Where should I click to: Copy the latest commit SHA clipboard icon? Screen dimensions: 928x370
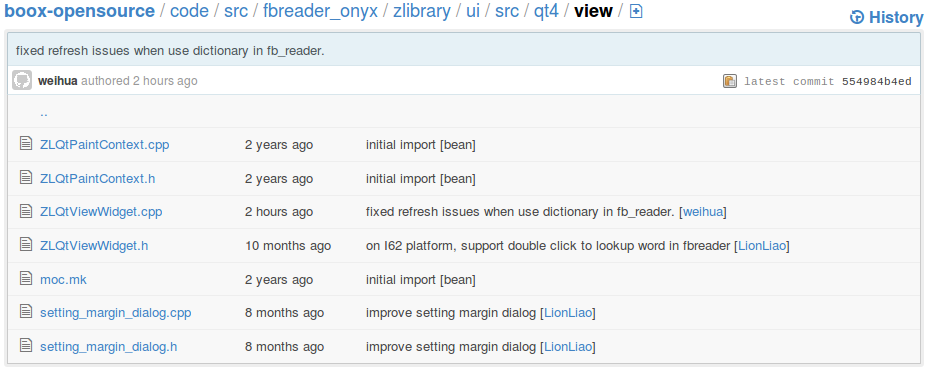(x=730, y=81)
